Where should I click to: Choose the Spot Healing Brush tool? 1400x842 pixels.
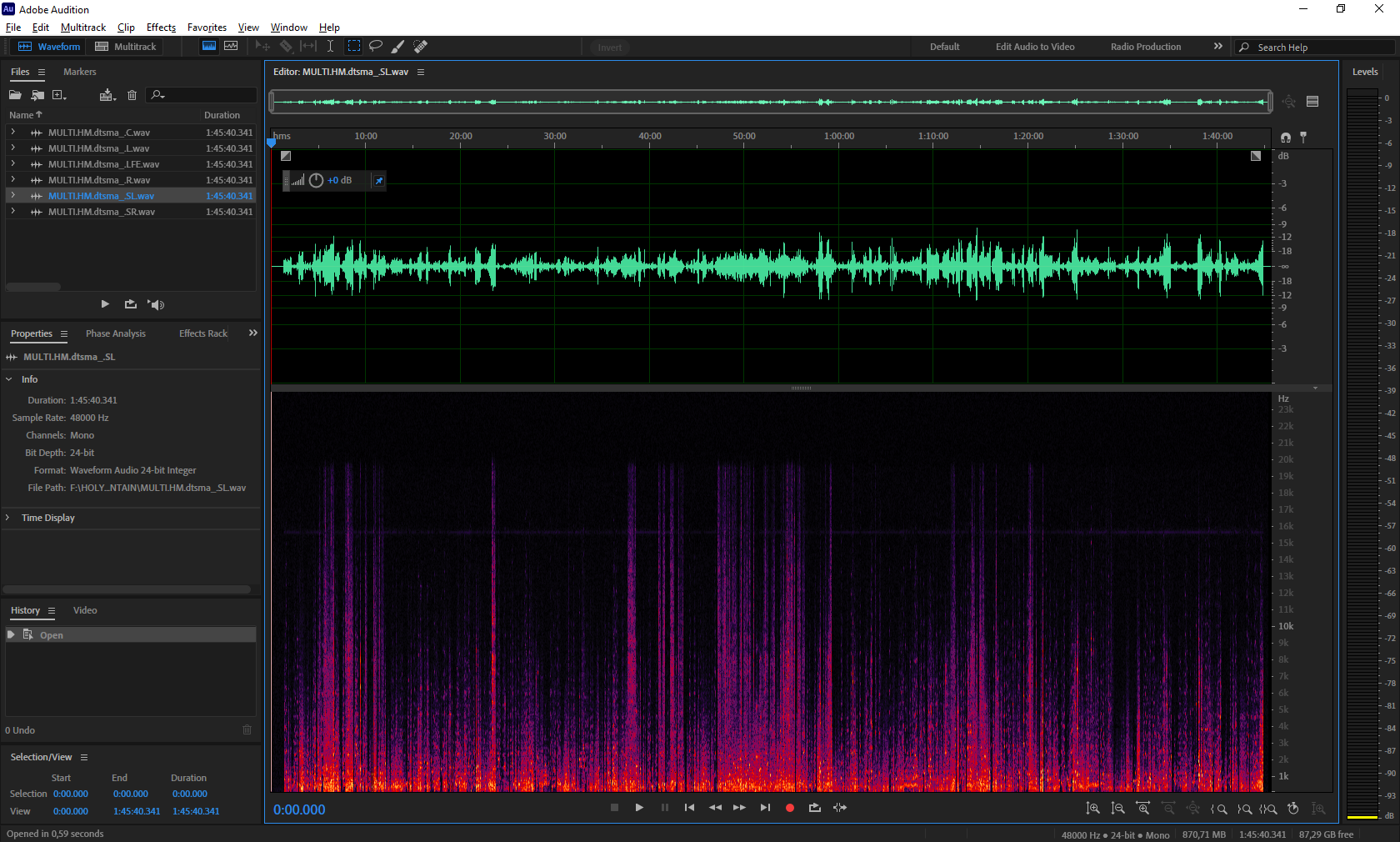pyautogui.click(x=421, y=47)
